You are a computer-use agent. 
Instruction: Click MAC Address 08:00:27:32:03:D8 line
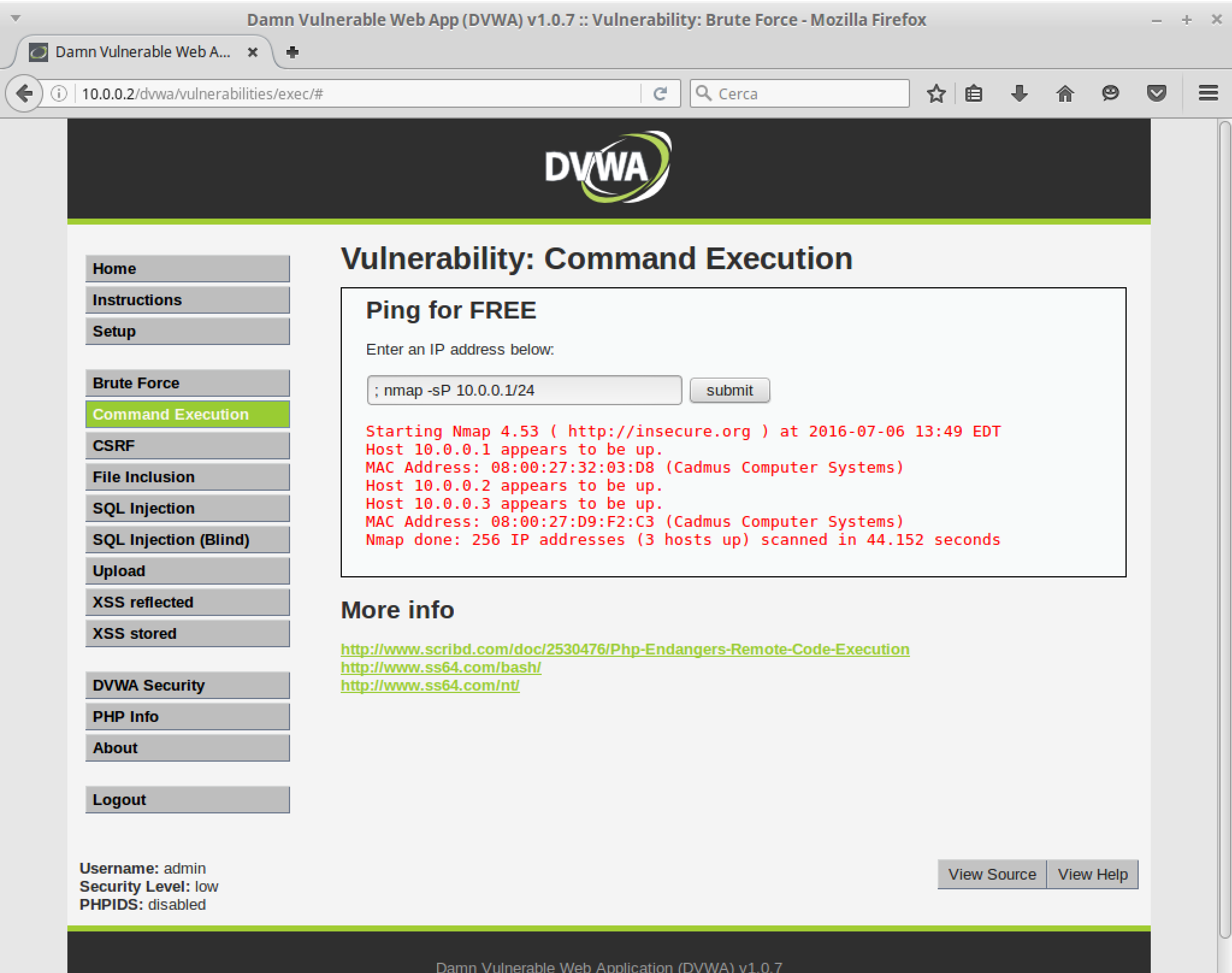point(635,467)
